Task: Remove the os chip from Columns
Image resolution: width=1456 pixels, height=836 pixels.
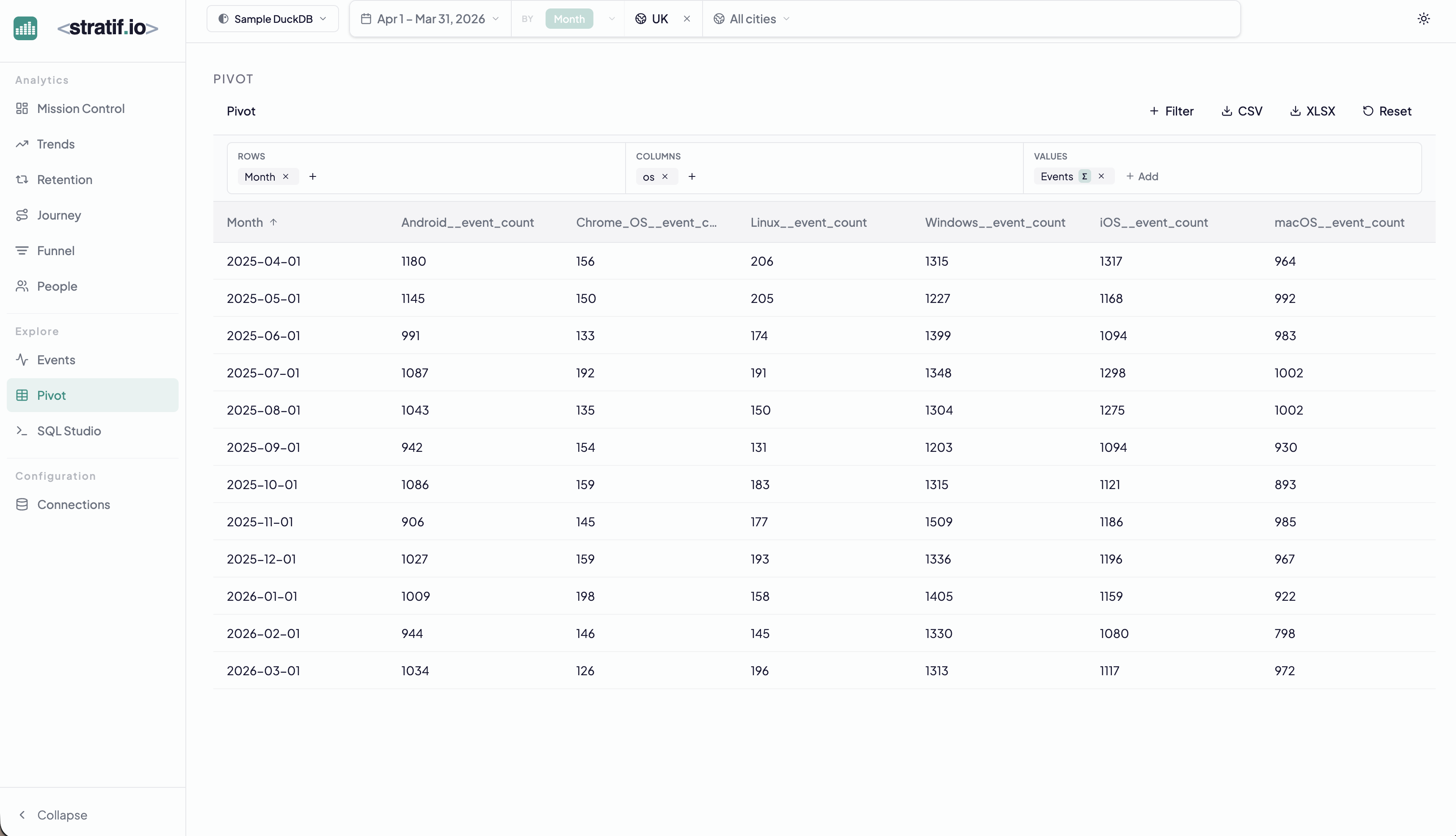Action: (665, 177)
